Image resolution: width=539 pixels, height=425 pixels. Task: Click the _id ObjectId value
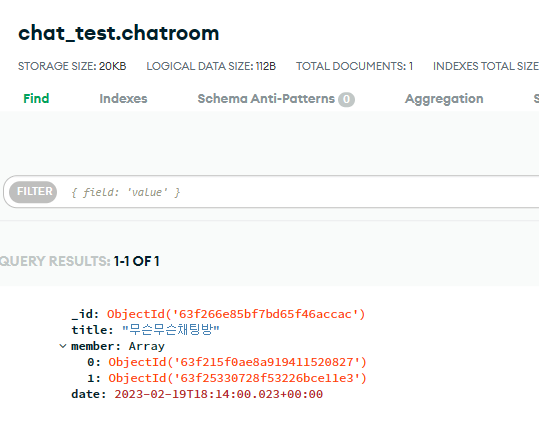(x=236, y=314)
